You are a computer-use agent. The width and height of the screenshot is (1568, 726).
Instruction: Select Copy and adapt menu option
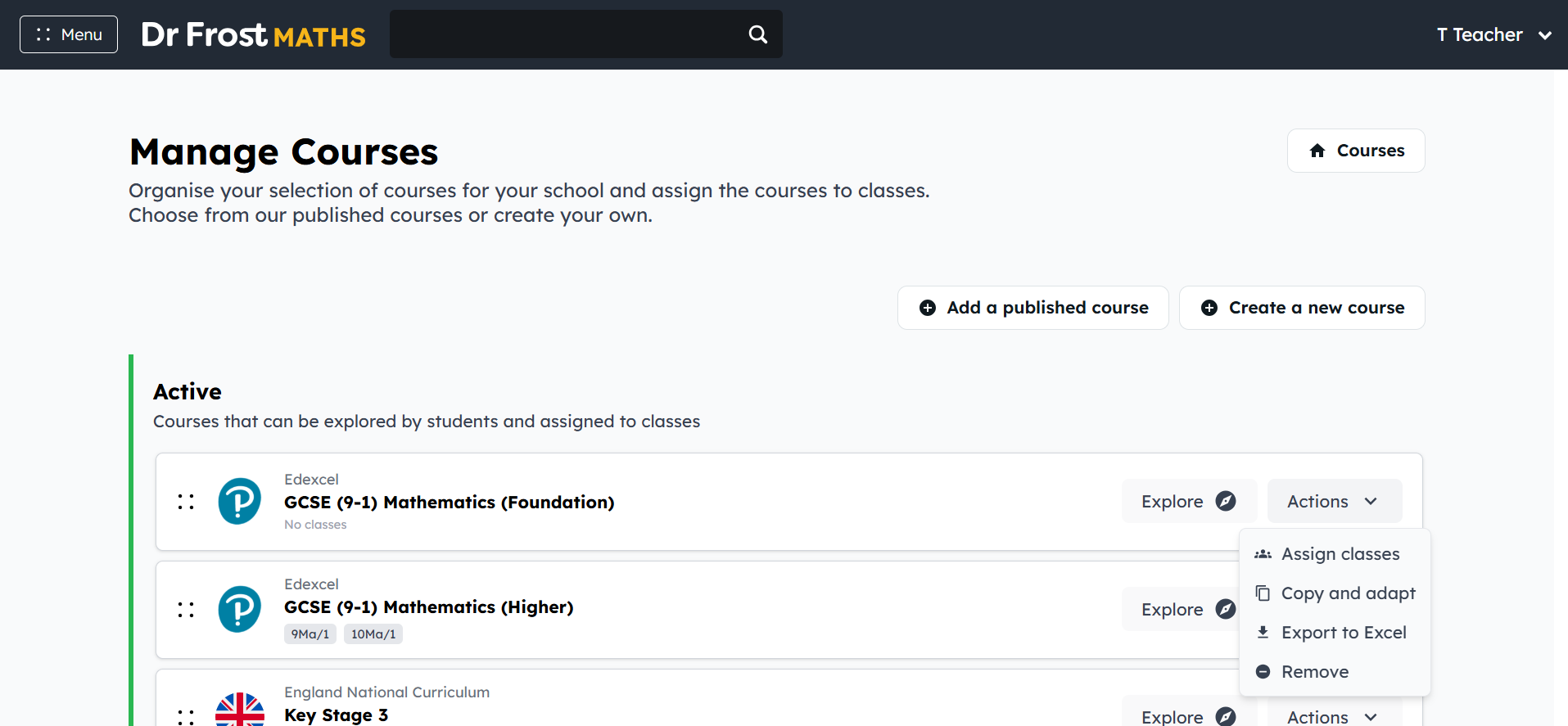coord(1335,593)
